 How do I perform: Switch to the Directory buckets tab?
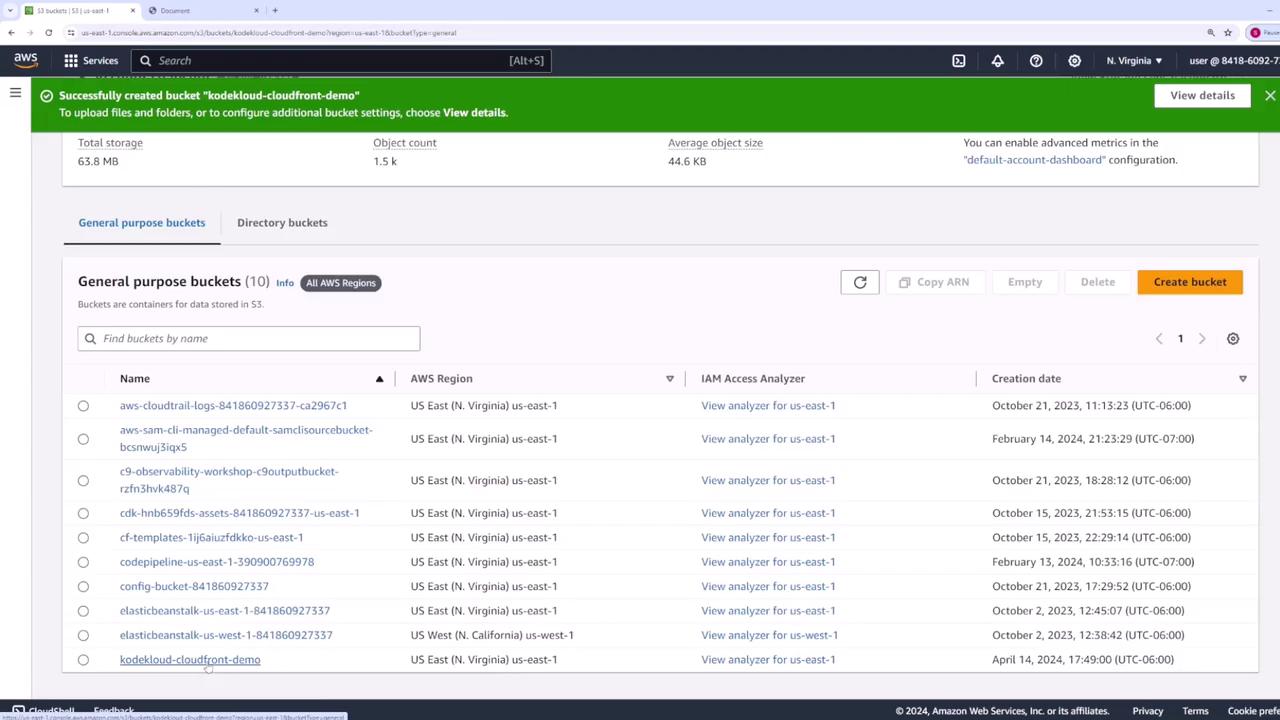(x=282, y=223)
